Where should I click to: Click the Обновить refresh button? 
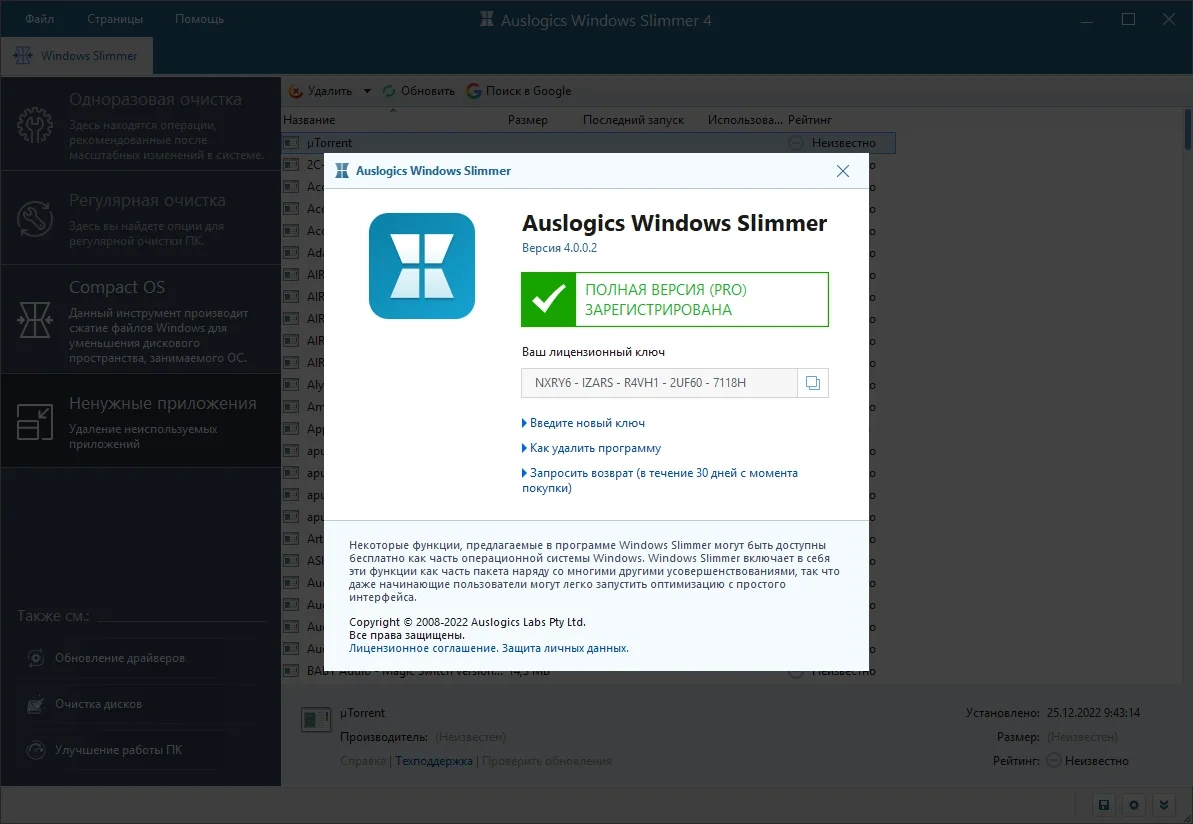click(418, 91)
